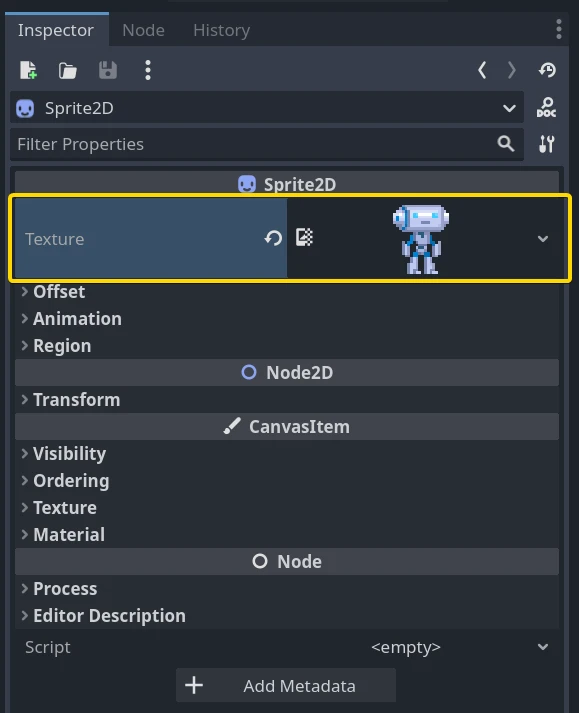The height and width of the screenshot is (713, 579).
Task: Click the property tools settings icon
Action: coord(546,144)
